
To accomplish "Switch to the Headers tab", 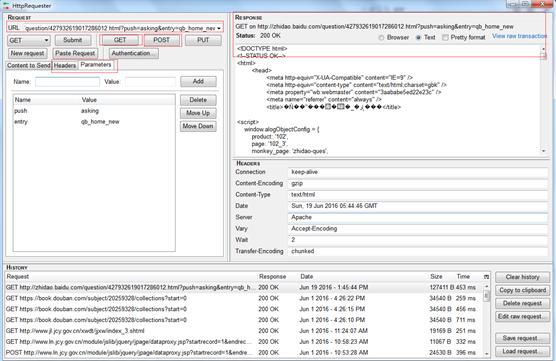I will [65, 66].
